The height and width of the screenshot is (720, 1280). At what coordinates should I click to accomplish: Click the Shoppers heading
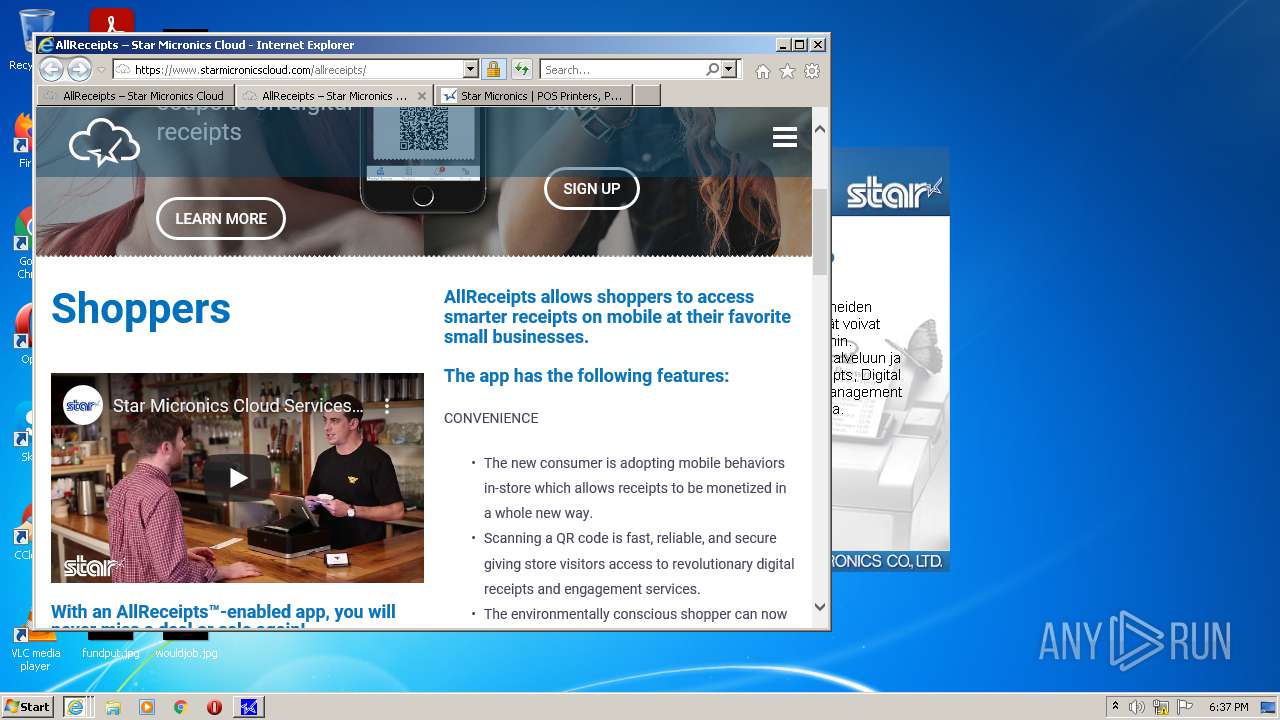point(141,308)
